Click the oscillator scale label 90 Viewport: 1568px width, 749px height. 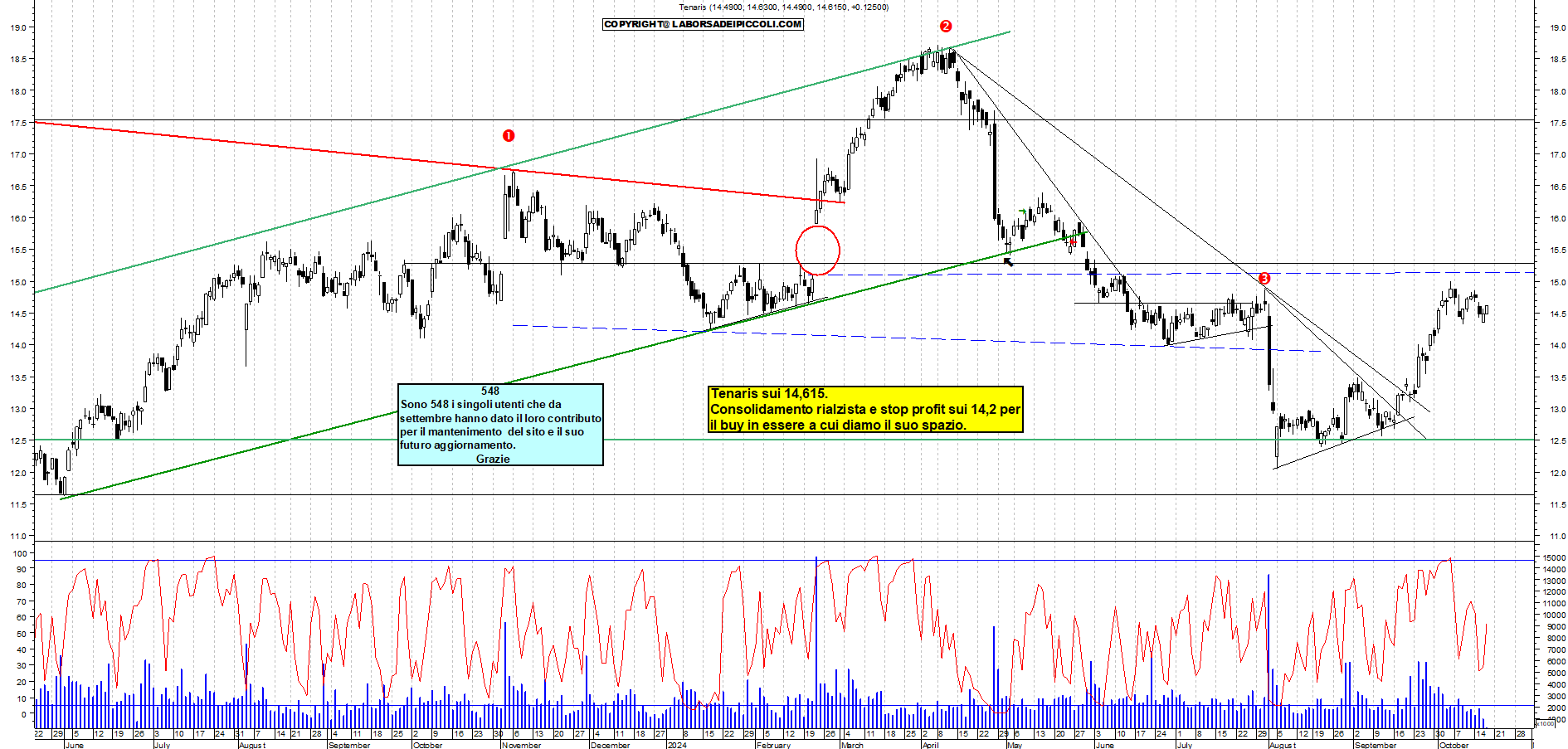click(22, 569)
